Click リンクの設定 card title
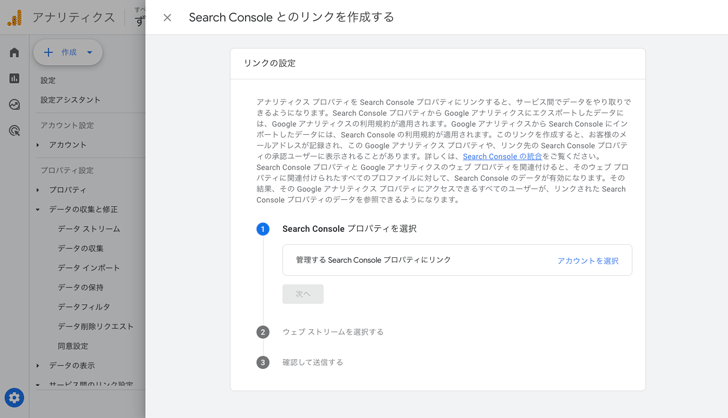Screen dimensions: 728x418 [x=269, y=63]
